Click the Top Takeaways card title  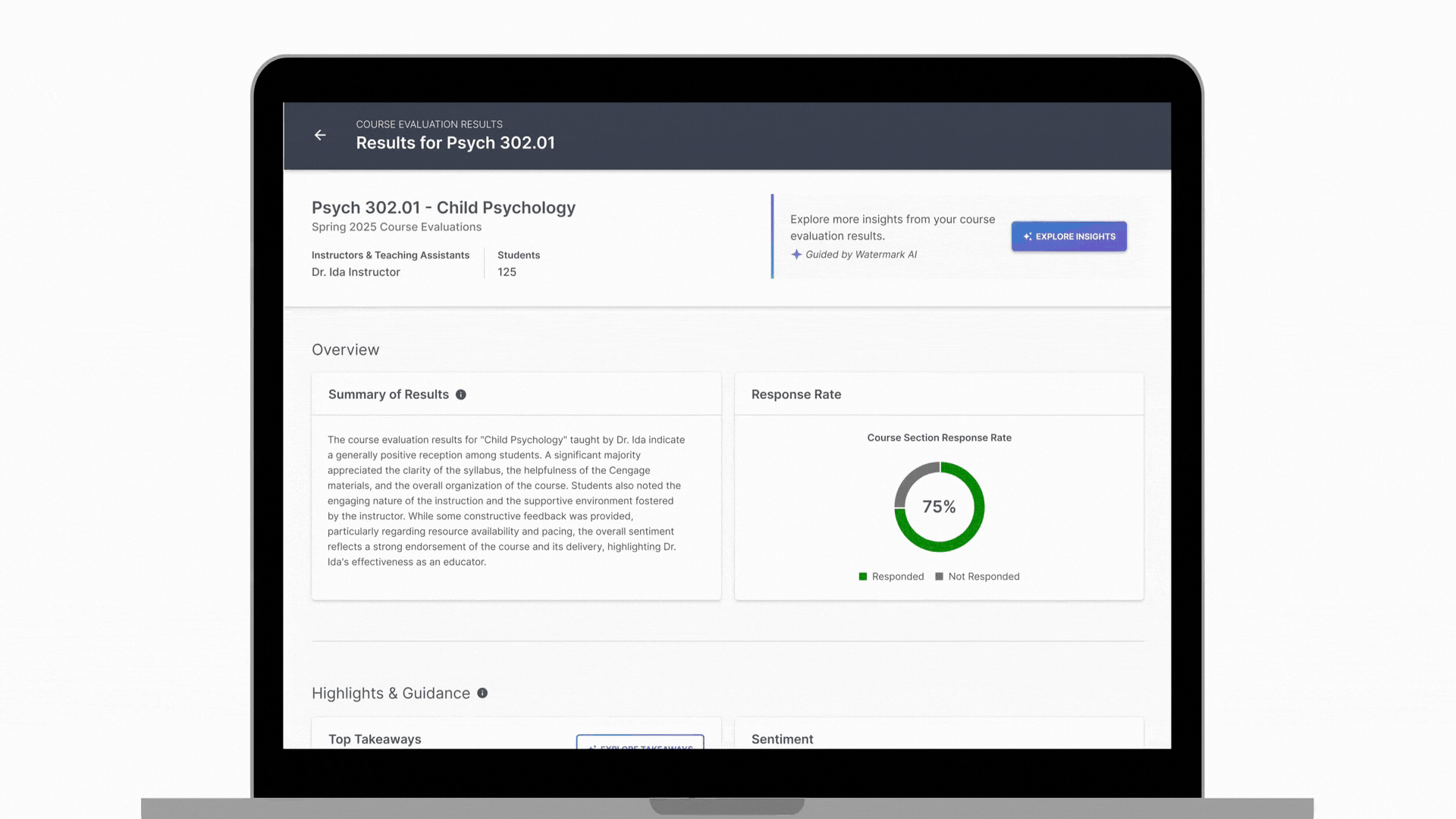(x=375, y=739)
